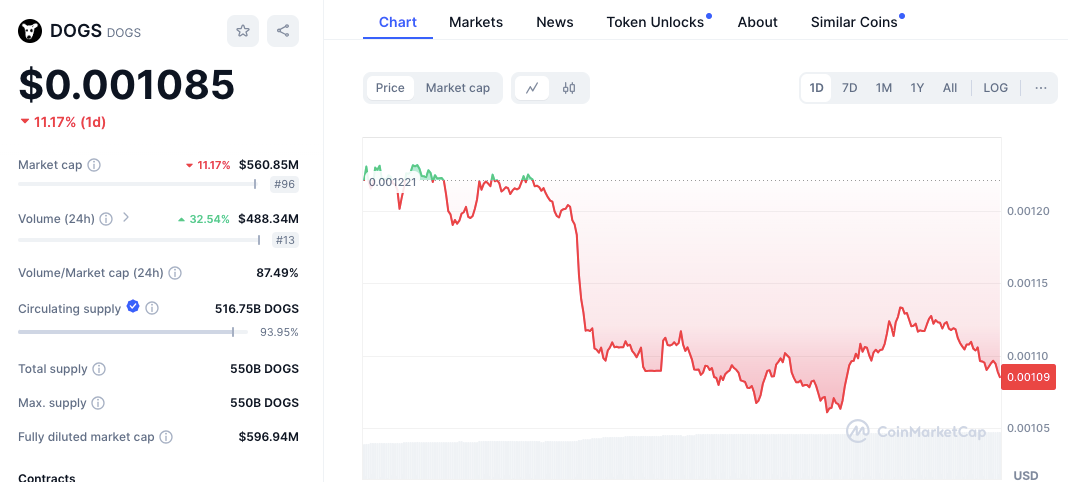Open the Chart tab
Screen dimensions: 1068x482
398,22
